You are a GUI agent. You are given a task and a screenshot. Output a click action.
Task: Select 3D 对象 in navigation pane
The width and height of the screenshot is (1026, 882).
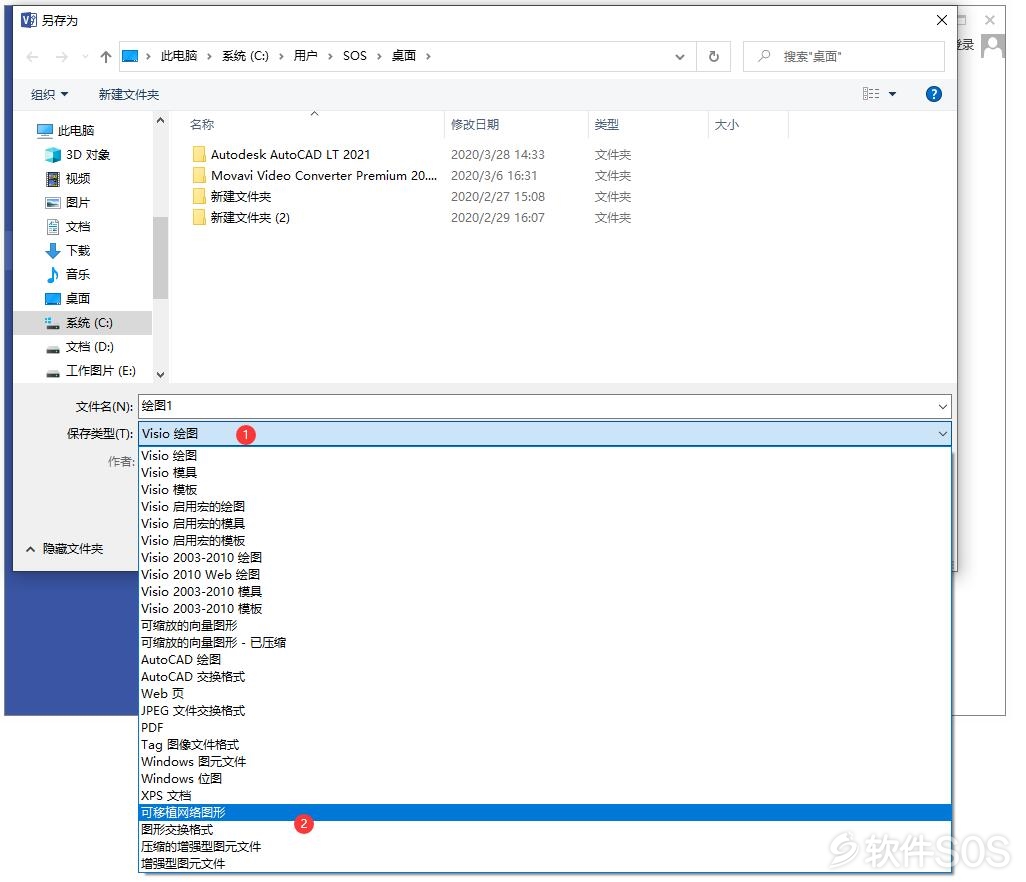coord(88,155)
